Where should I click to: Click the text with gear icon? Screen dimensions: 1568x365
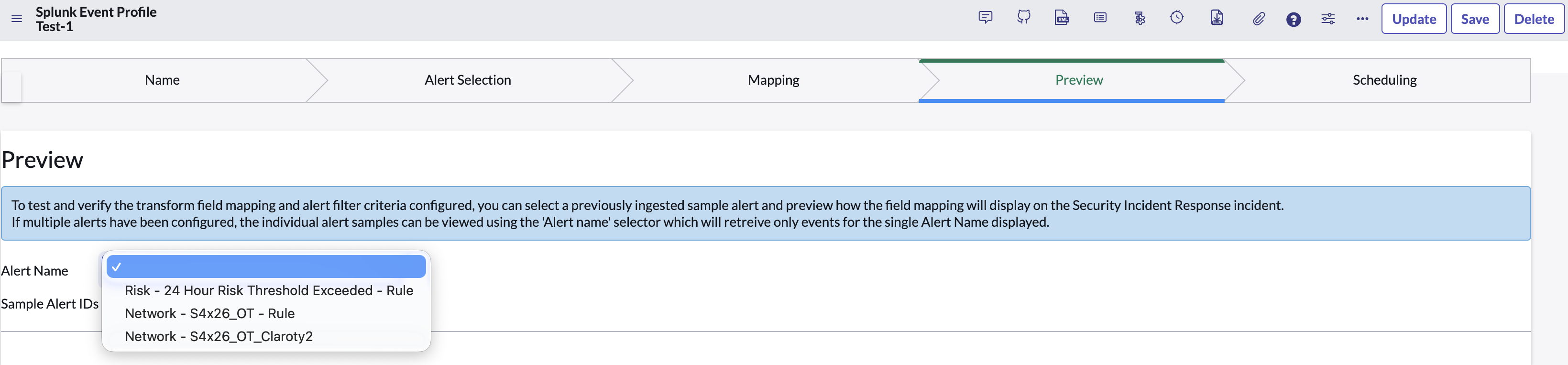(x=1140, y=18)
